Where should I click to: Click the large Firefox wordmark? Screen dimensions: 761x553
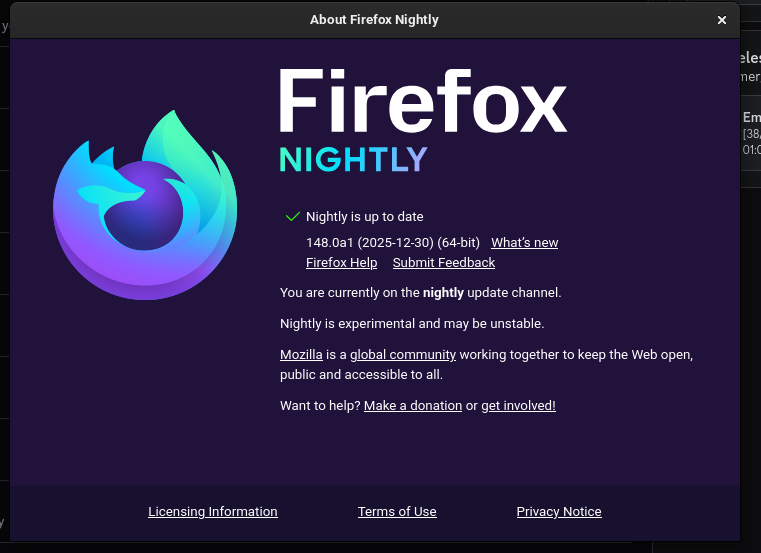[x=422, y=102]
